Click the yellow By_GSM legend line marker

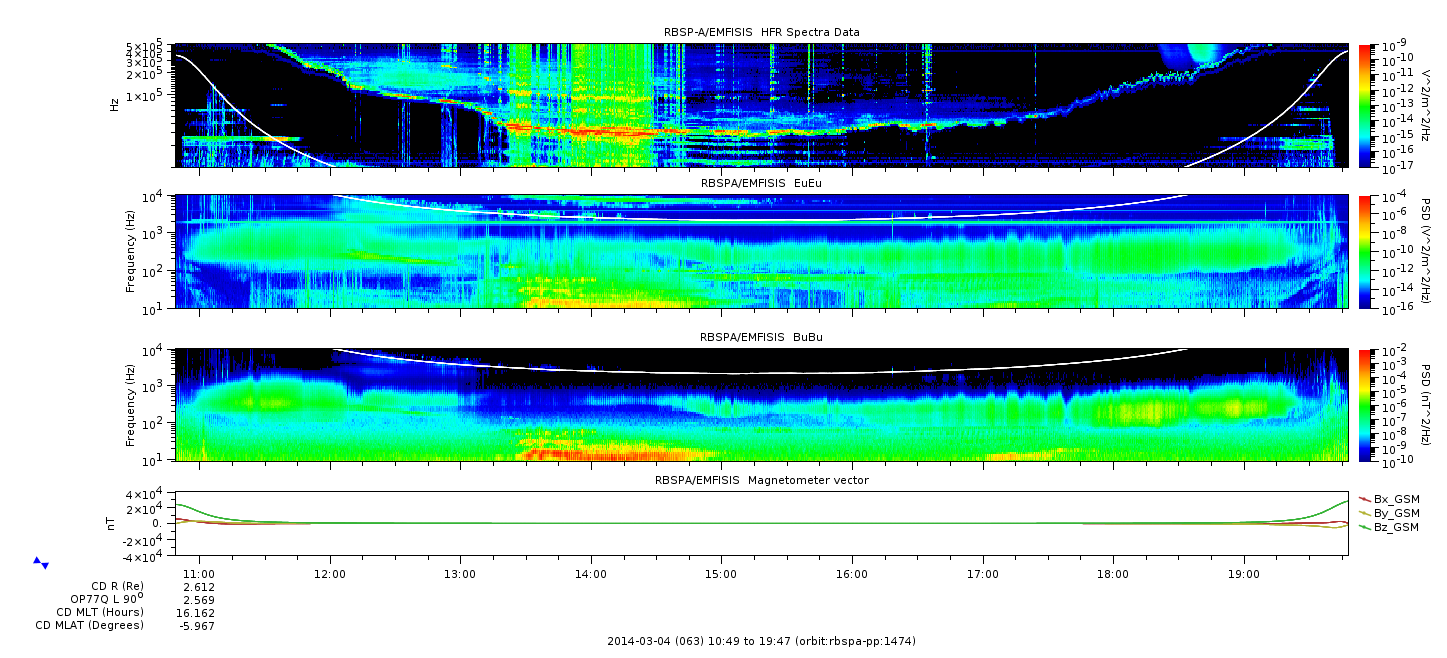tap(1364, 513)
